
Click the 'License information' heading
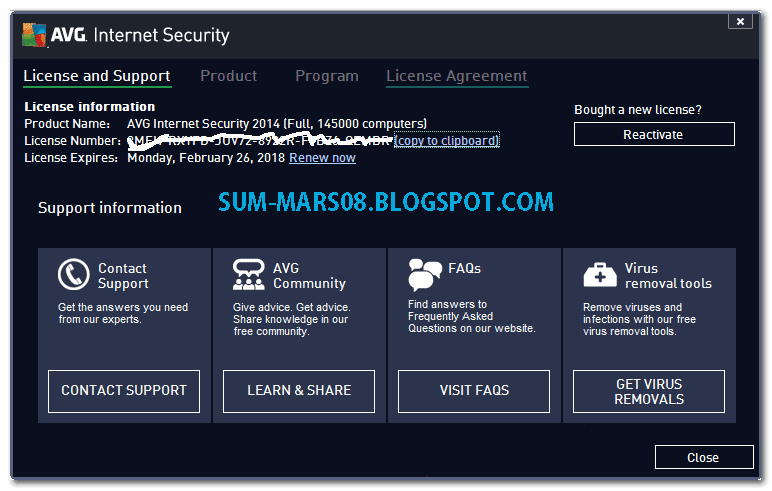coord(90,106)
